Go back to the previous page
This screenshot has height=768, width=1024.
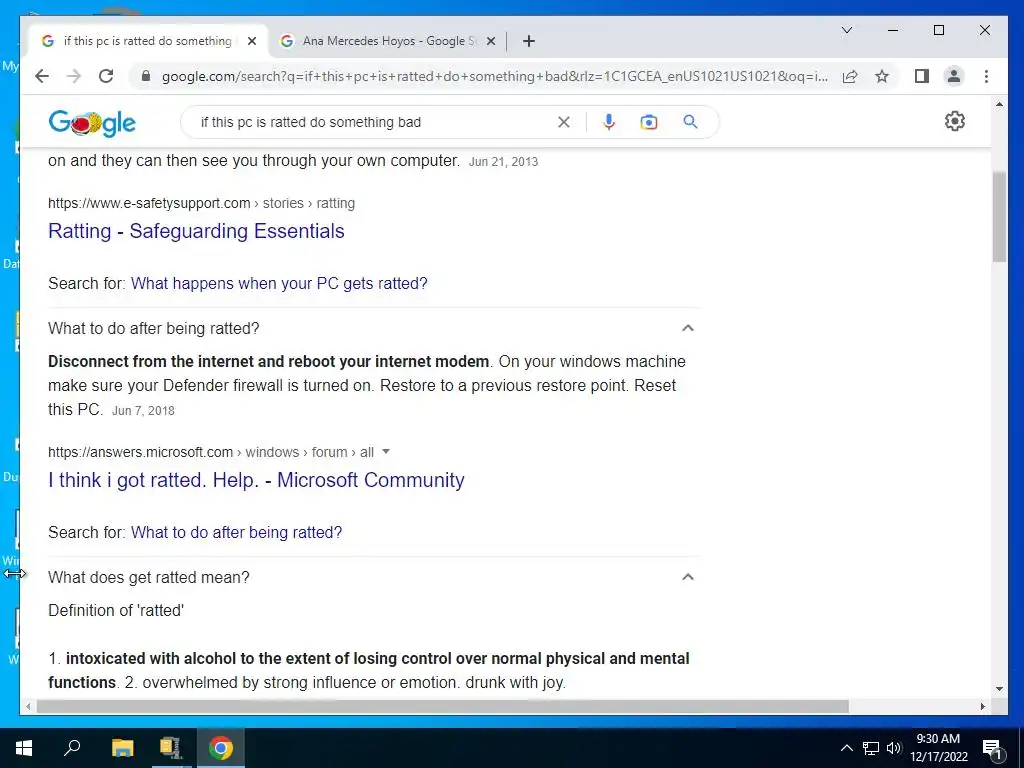[x=42, y=76]
